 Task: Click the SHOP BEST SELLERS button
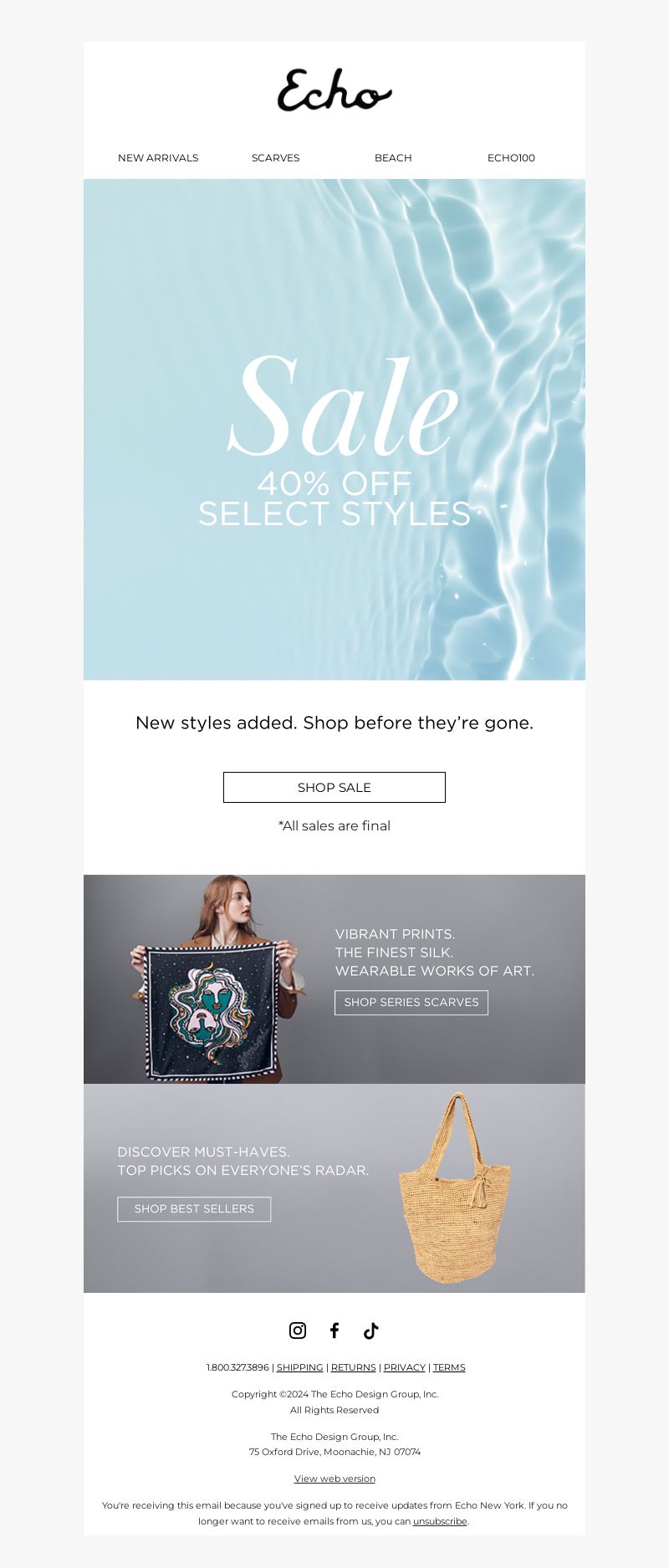coord(194,1208)
